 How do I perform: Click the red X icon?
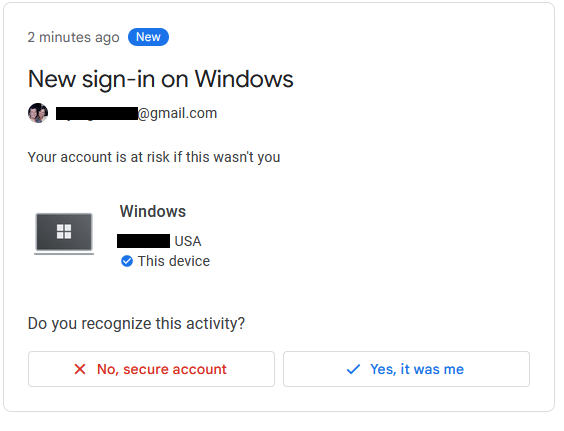(80, 369)
